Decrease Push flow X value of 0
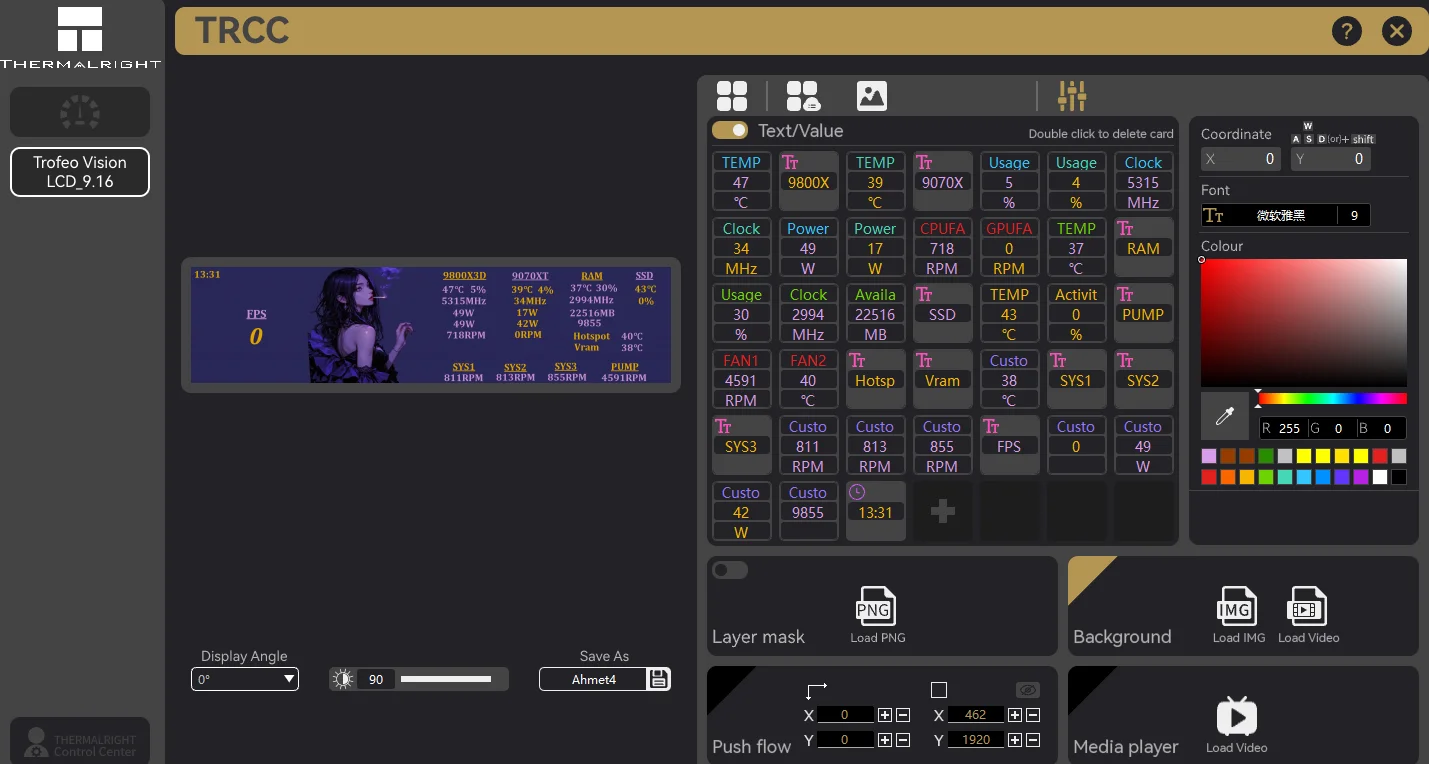The width and height of the screenshot is (1429, 764). point(903,715)
